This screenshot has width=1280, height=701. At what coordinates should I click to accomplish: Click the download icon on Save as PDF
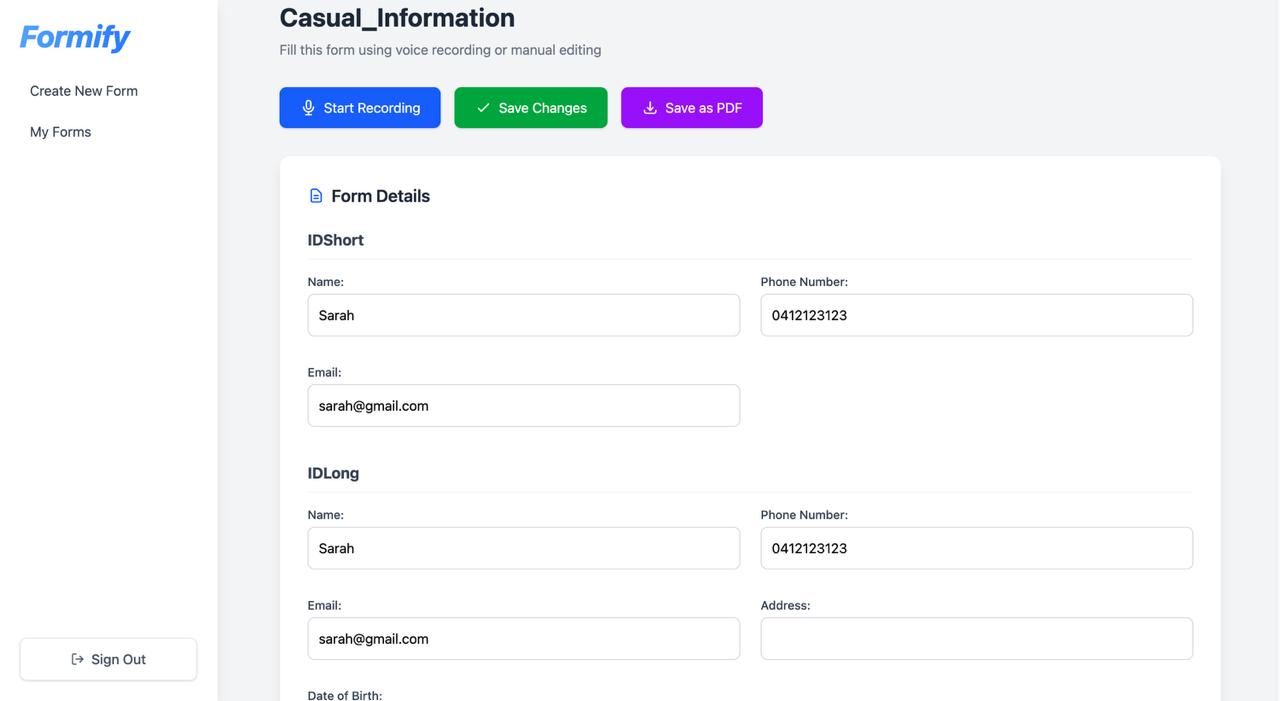(x=650, y=108)
